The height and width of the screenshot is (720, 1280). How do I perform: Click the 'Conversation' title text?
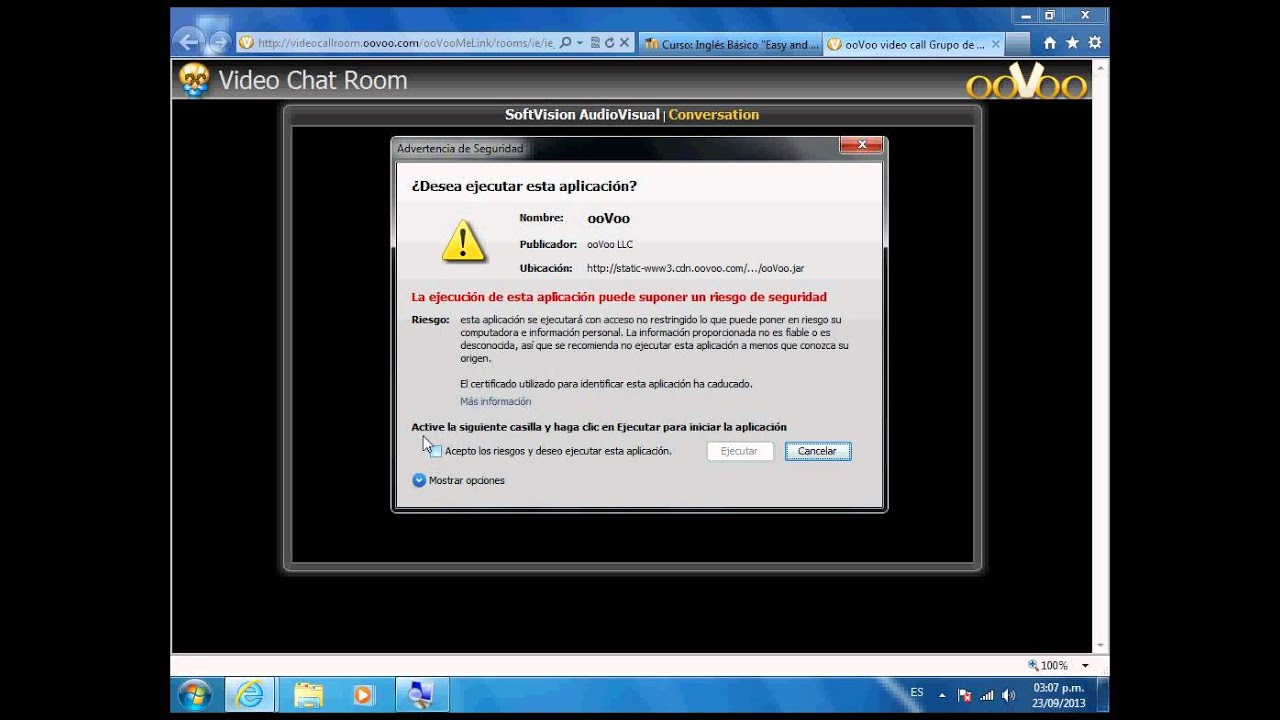click(x=714, y=115)
